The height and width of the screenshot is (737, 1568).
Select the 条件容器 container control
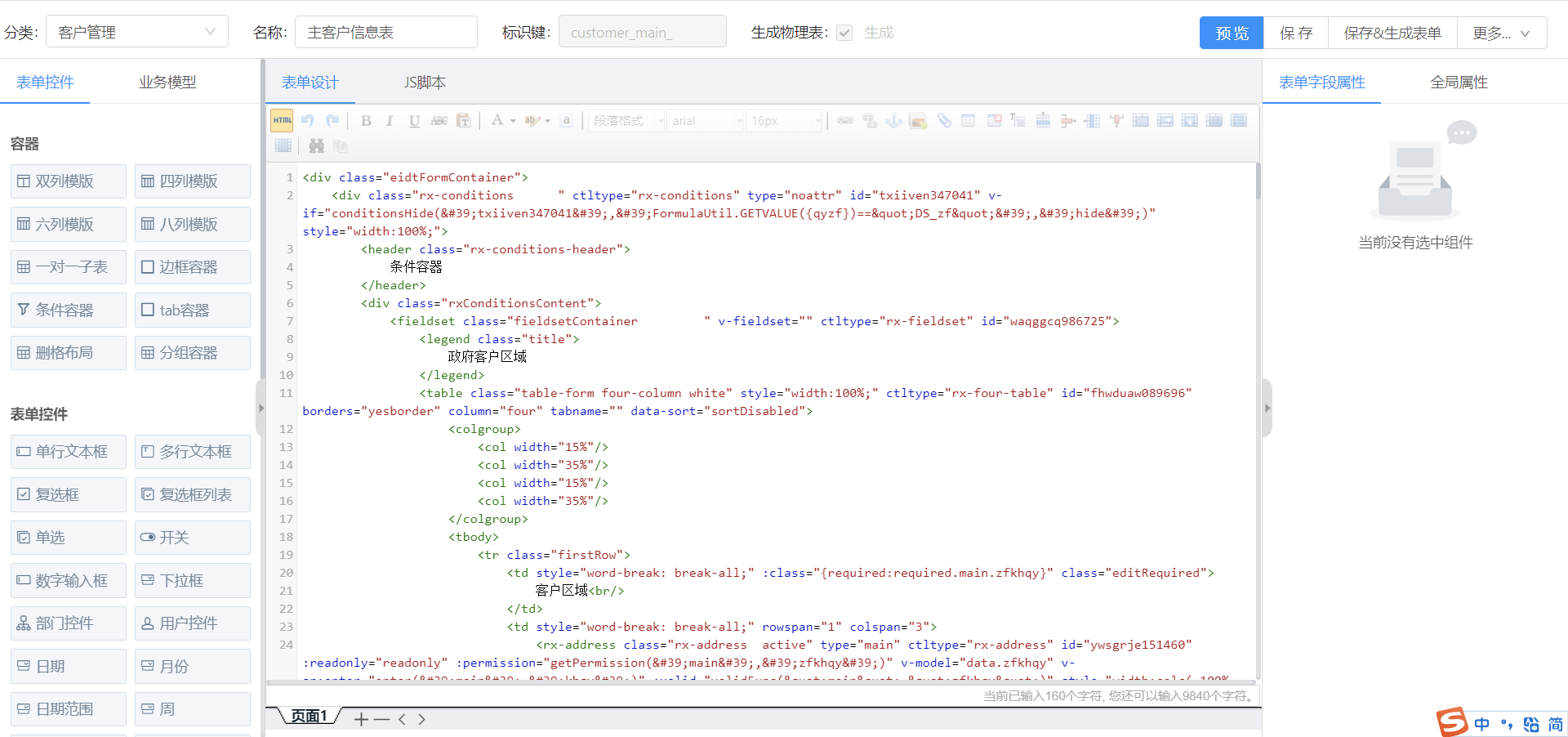point(69,310)
